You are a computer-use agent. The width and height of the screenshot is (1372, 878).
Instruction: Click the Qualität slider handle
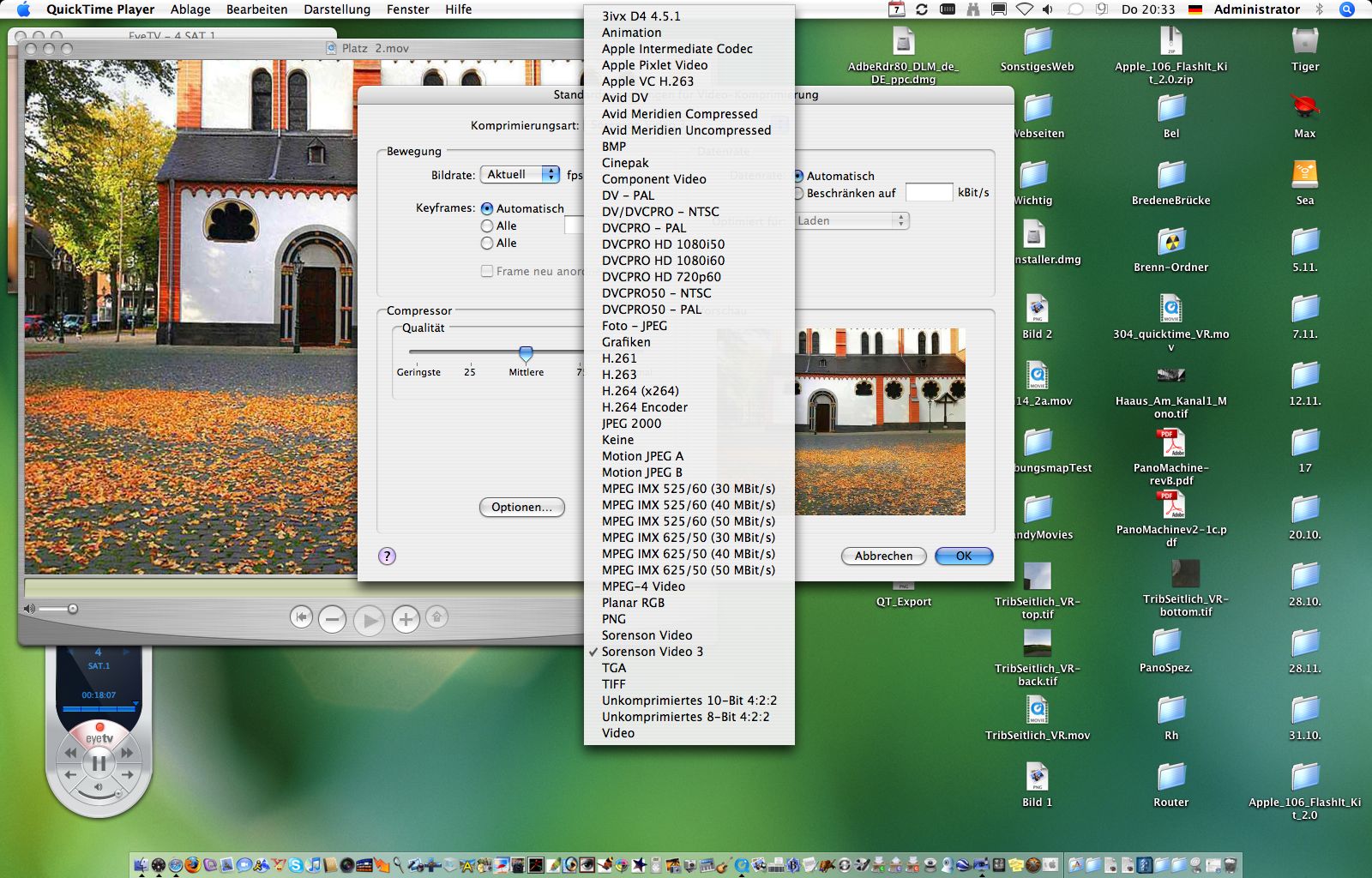526,353
